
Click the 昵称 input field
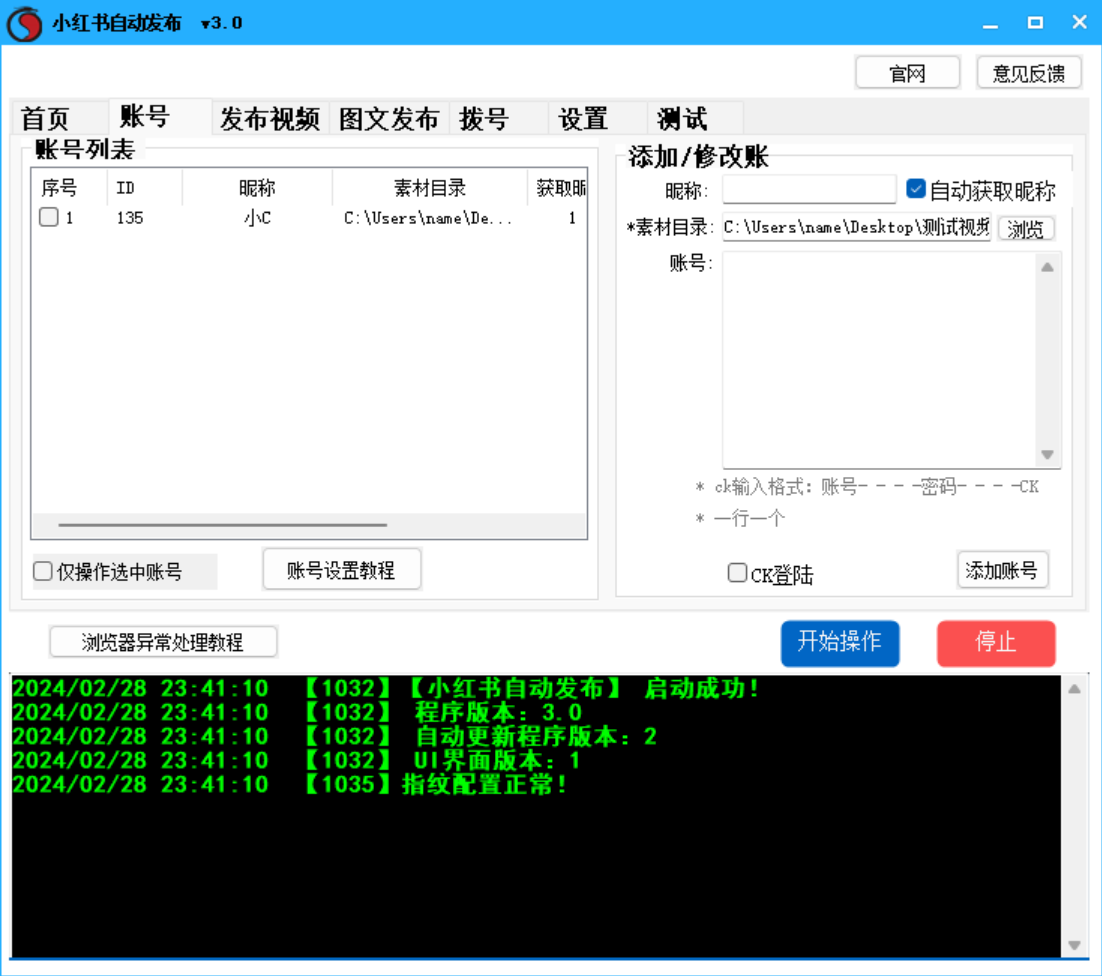[809, 190]
